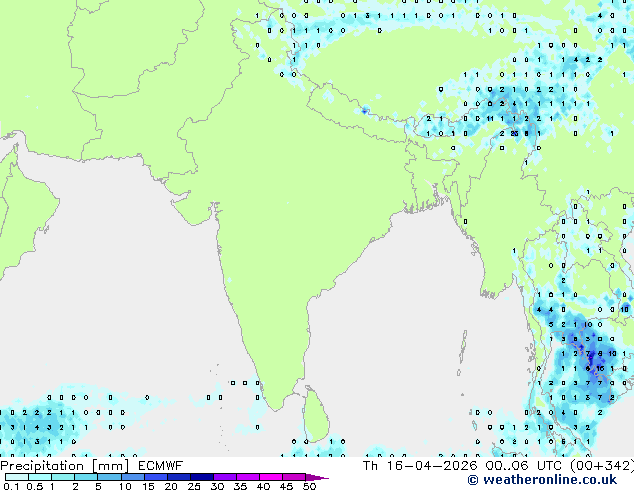Select purple swatch between 30 and 35
Screen dimensions: 634x490
225,477
